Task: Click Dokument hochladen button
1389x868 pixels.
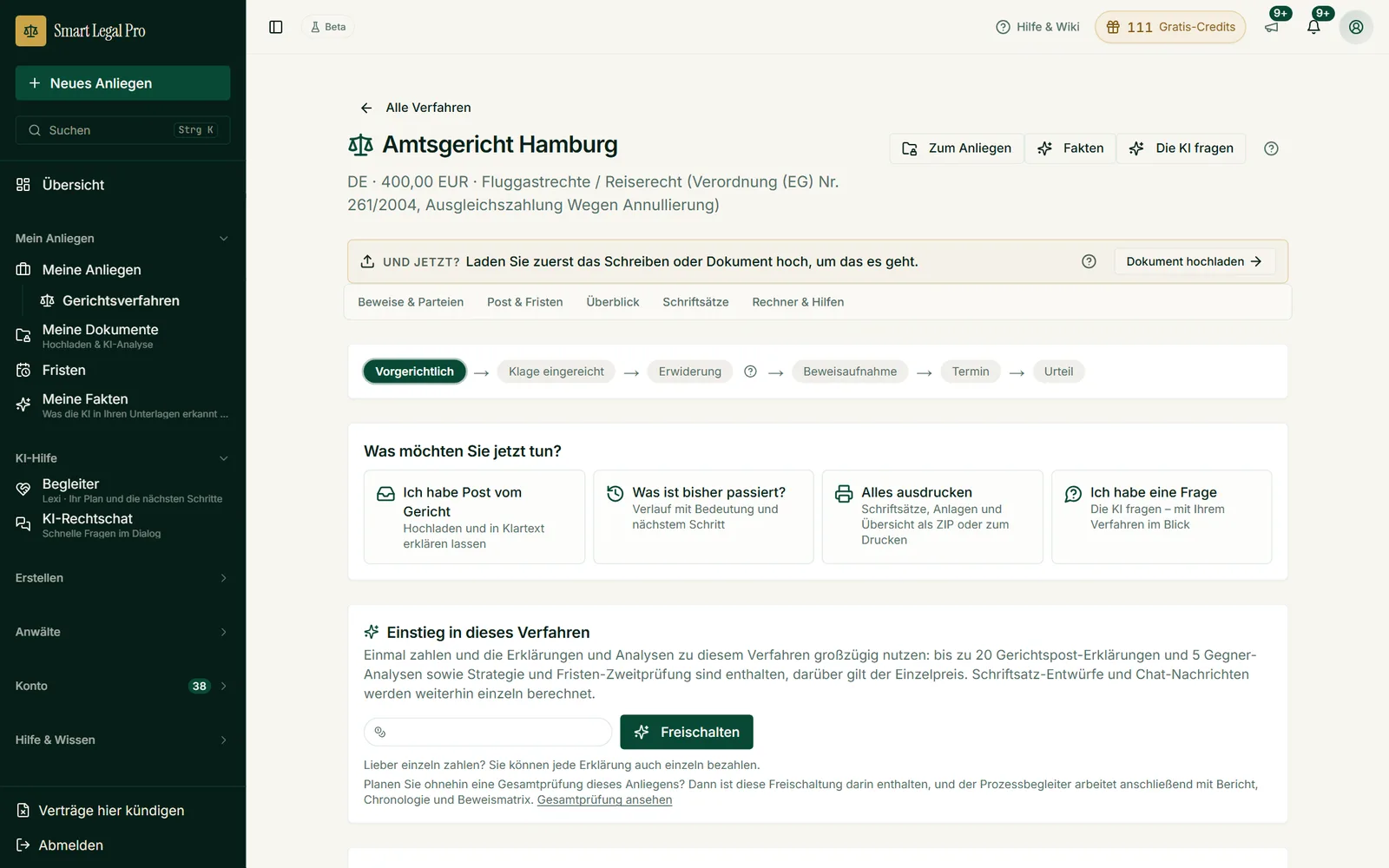Action: pyautogui.click(x=1195, y=261)
